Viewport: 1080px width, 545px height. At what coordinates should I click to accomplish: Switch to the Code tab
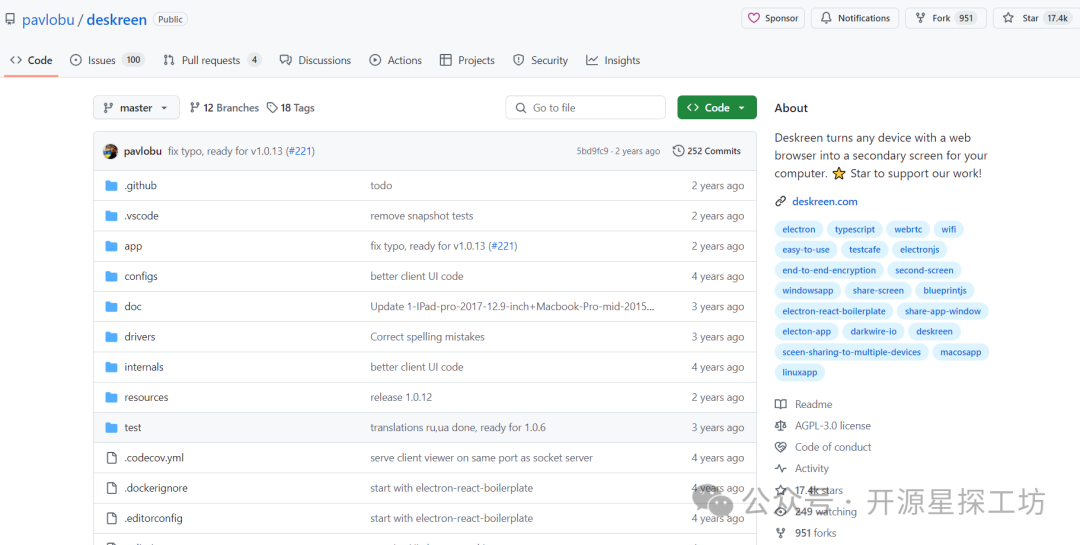pyautogui.click(x=31, y=61)
